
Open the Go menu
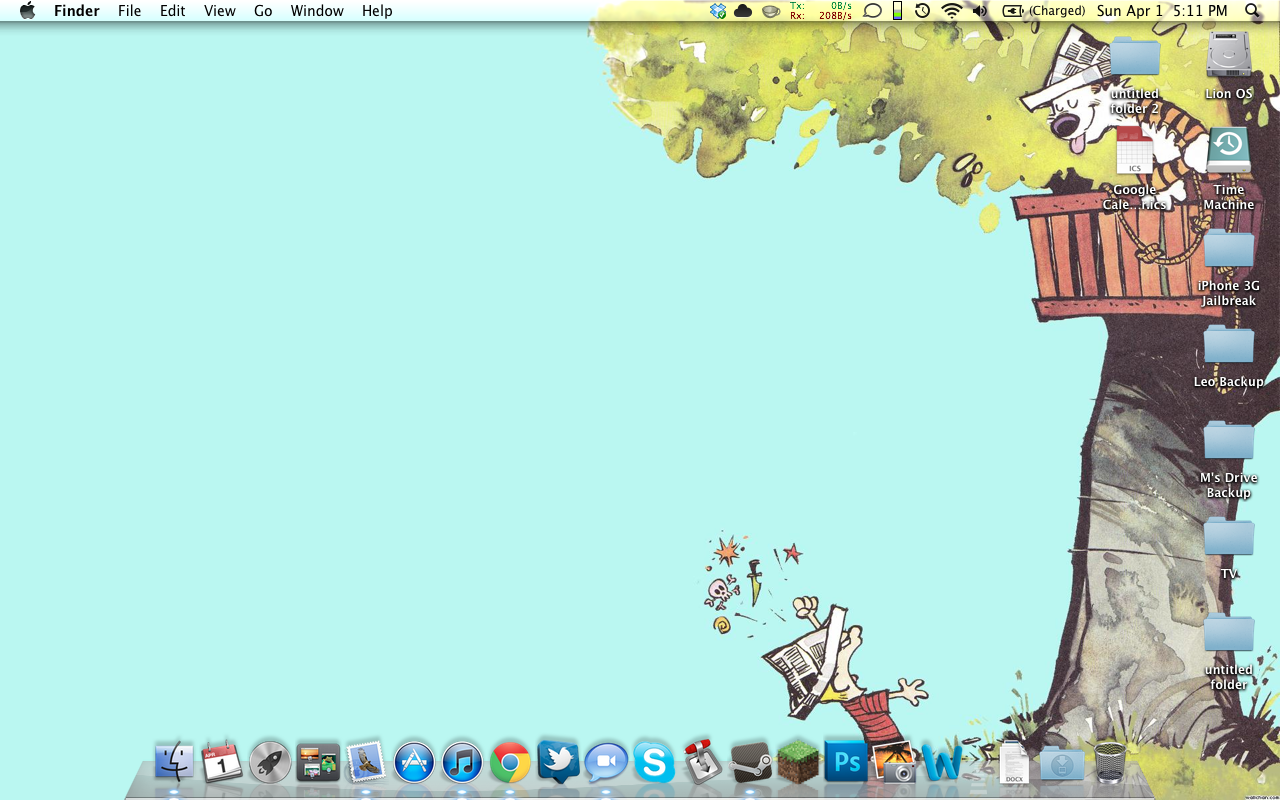point(263,11)
